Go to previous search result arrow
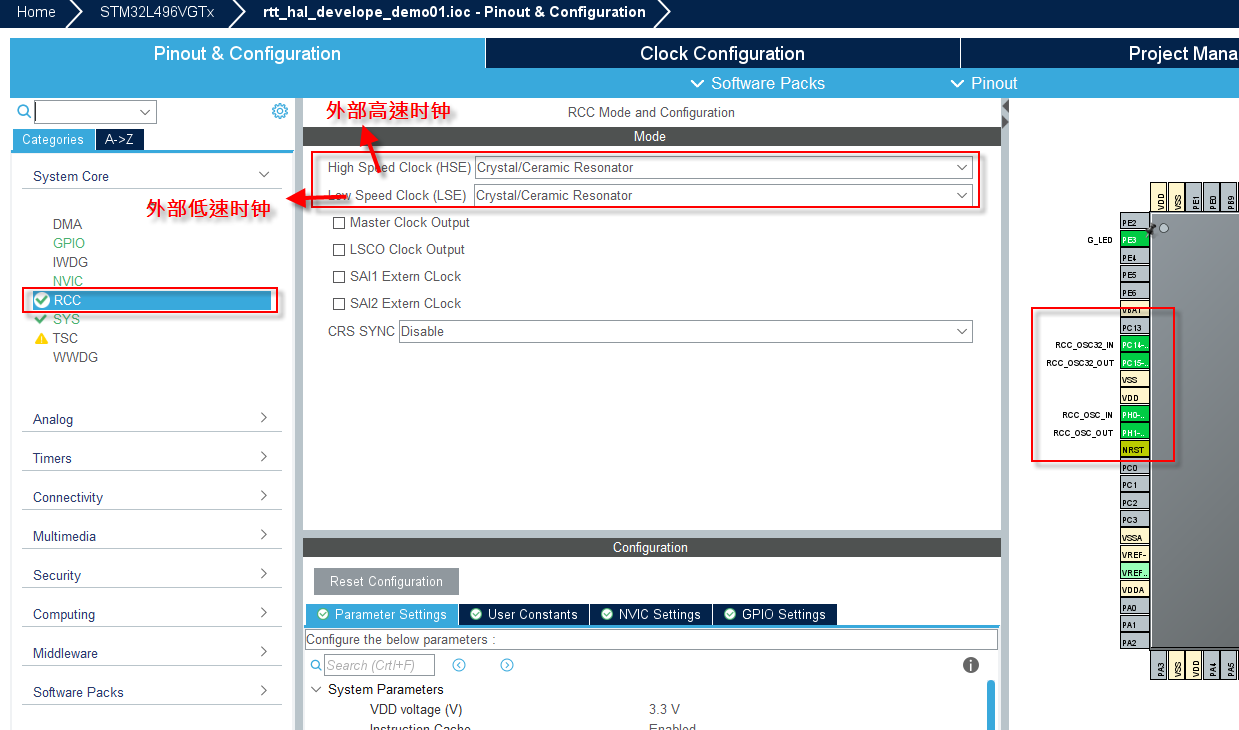Image resolution: width=1239 pixels, height=730 pixels. tap(459, 665)
